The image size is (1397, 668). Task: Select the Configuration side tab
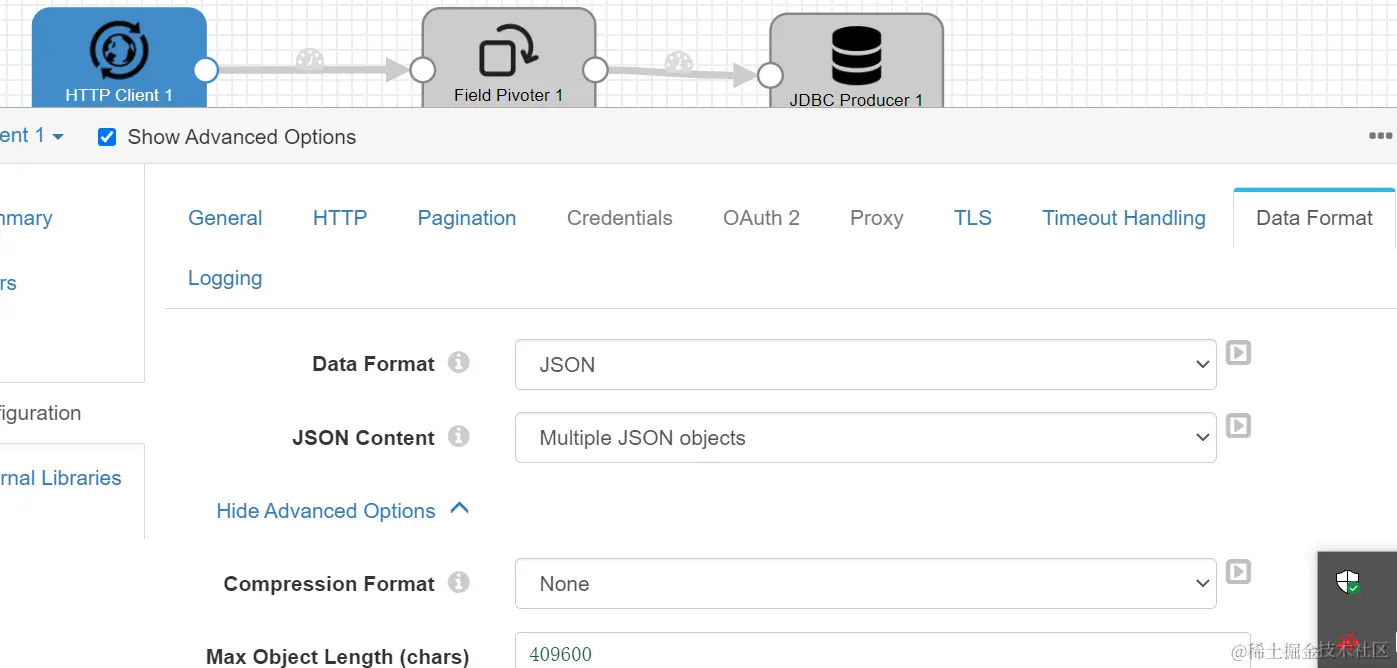point(40,413)
